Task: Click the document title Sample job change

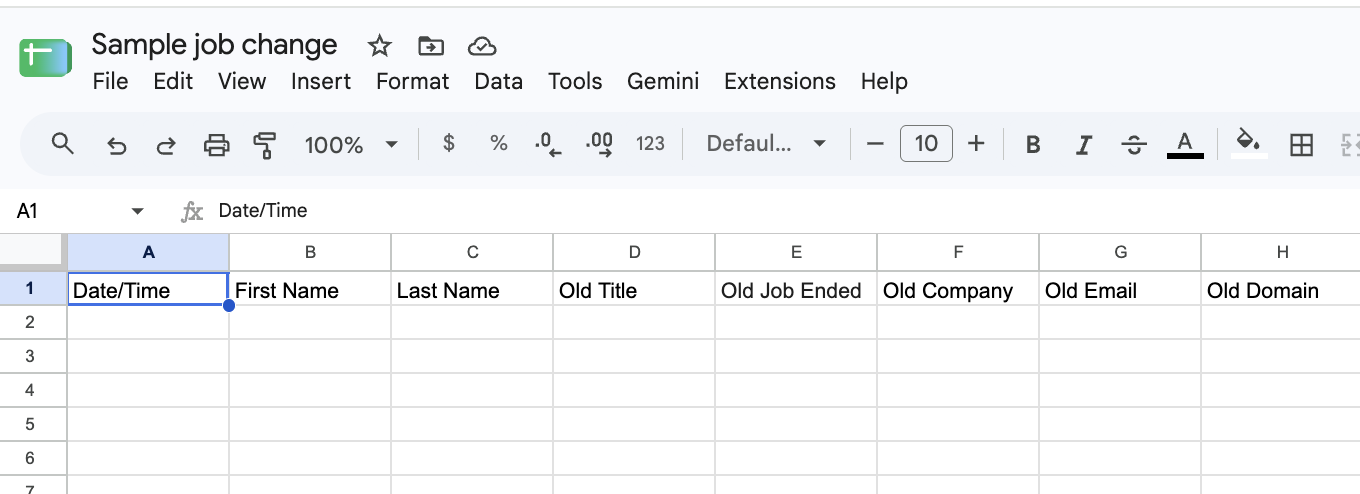Action: coord(215,45)
